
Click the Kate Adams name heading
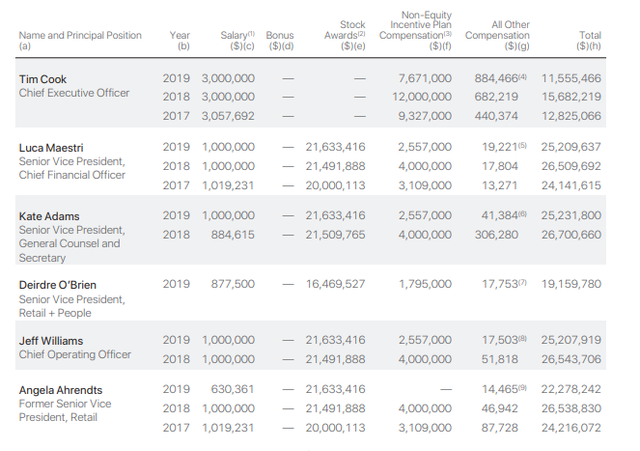51,215
